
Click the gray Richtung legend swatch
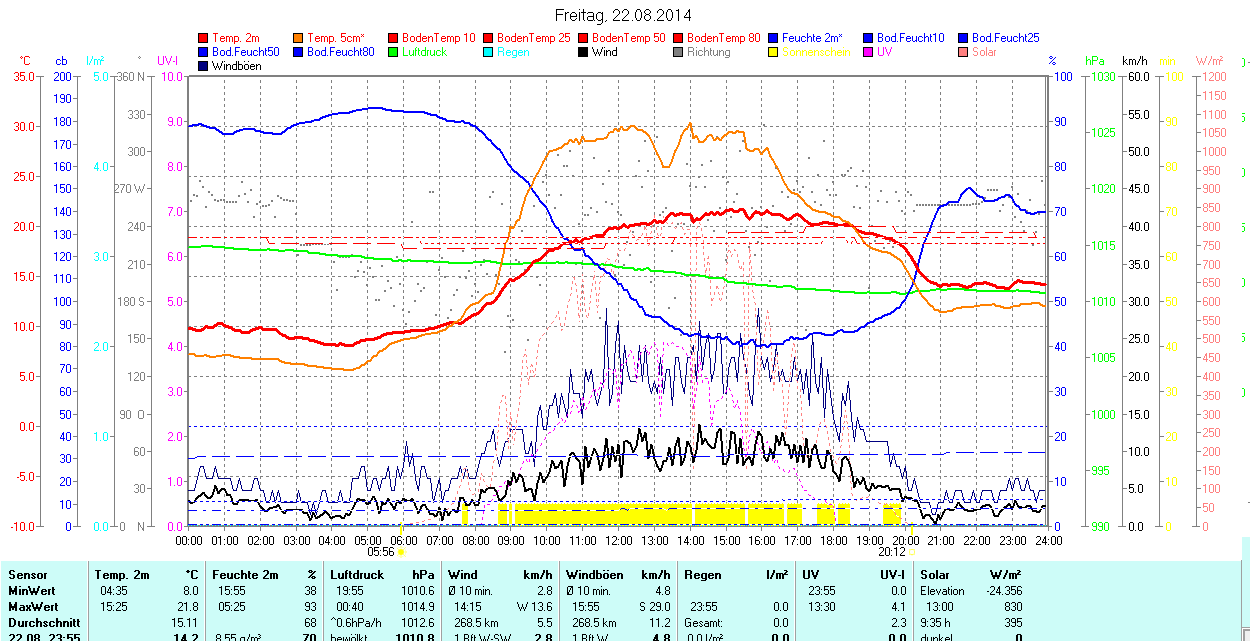point(678,52)
